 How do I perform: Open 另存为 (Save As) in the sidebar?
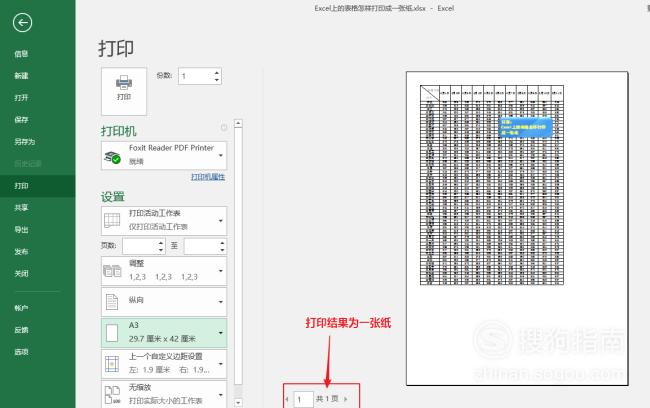click(24, 142)
